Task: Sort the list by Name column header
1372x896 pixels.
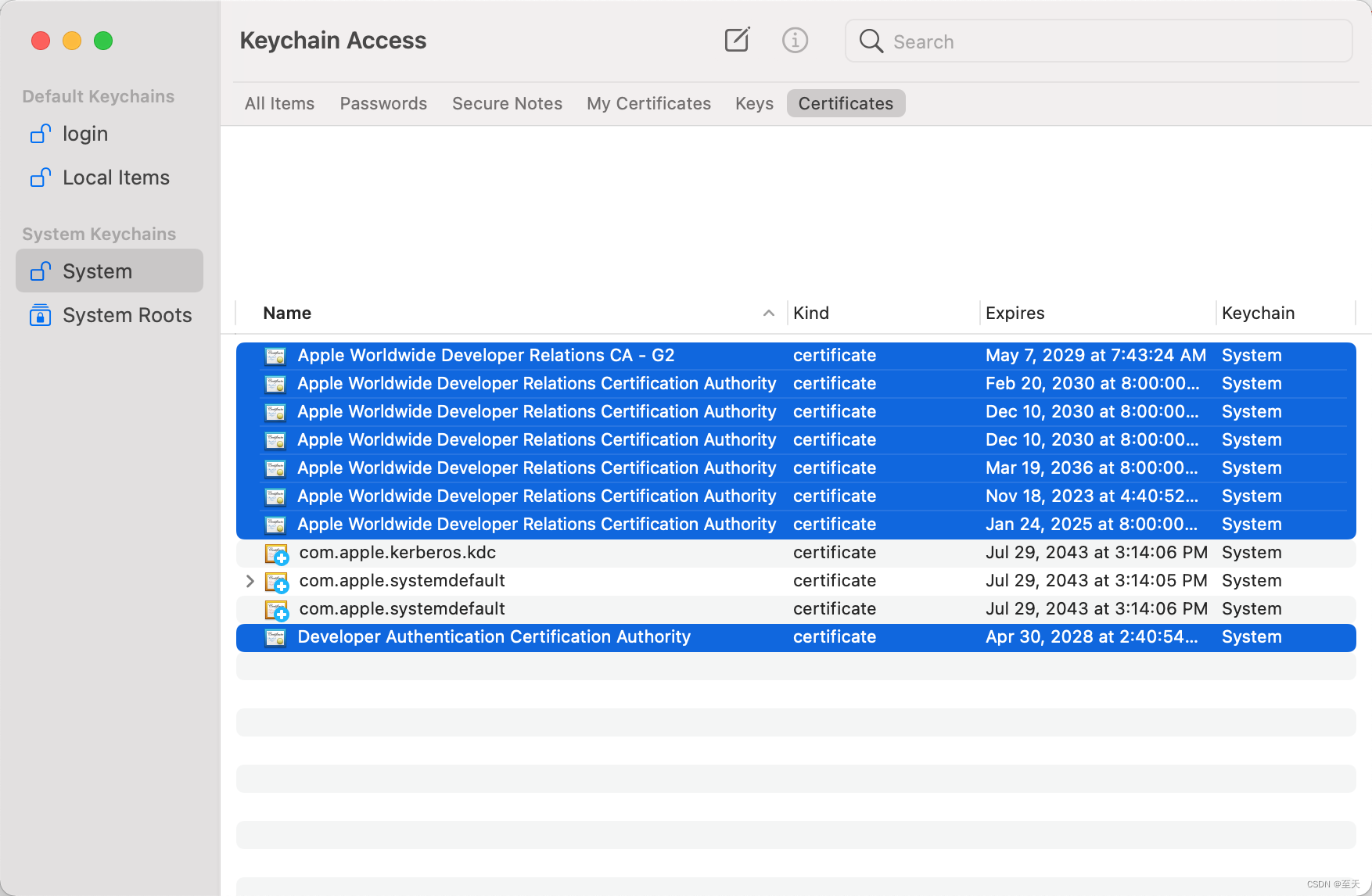Action: [x=287, y=313]
